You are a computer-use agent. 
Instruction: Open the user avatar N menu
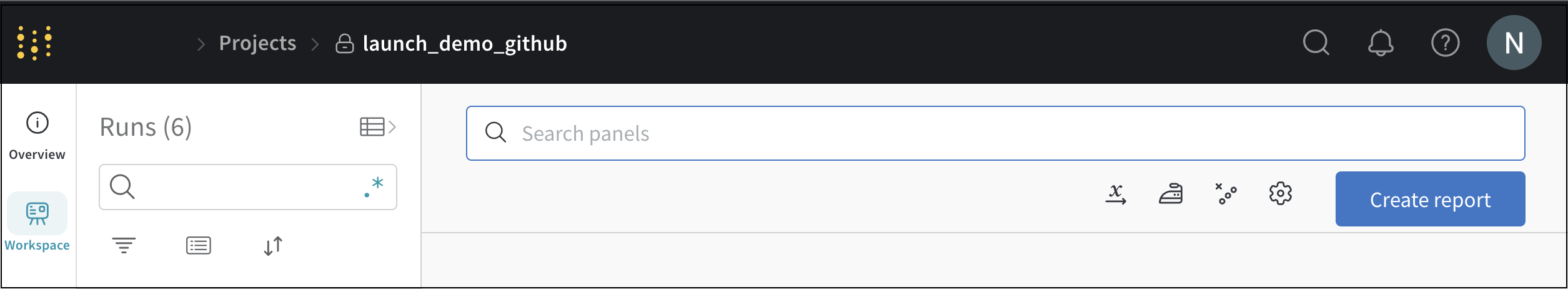click(1514, 43)
